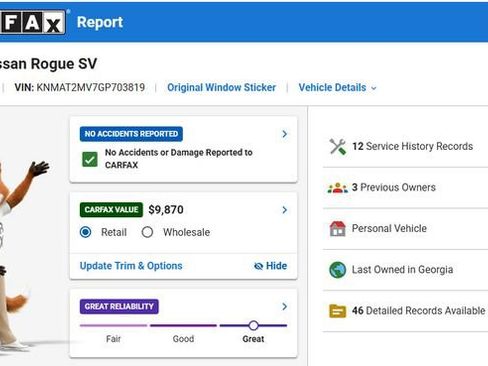This screenshot has height=366, width=488.
Task: Select the Retail value radio button
Action: click(85, 232)
